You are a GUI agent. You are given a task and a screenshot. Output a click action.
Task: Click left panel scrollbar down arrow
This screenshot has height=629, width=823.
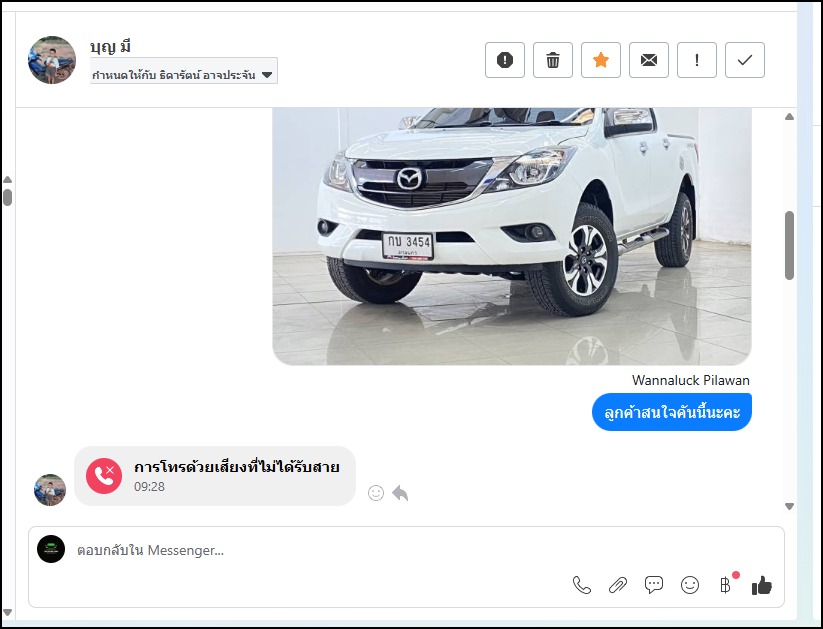[x=7, y=612]
